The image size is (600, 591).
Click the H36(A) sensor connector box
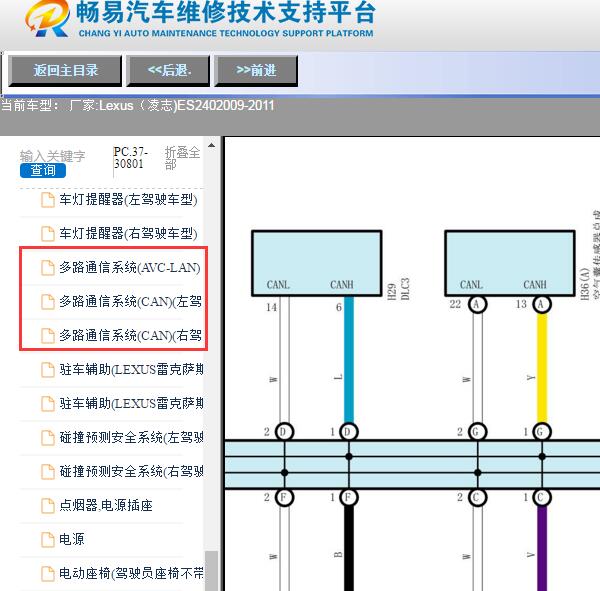click(510, 263)
